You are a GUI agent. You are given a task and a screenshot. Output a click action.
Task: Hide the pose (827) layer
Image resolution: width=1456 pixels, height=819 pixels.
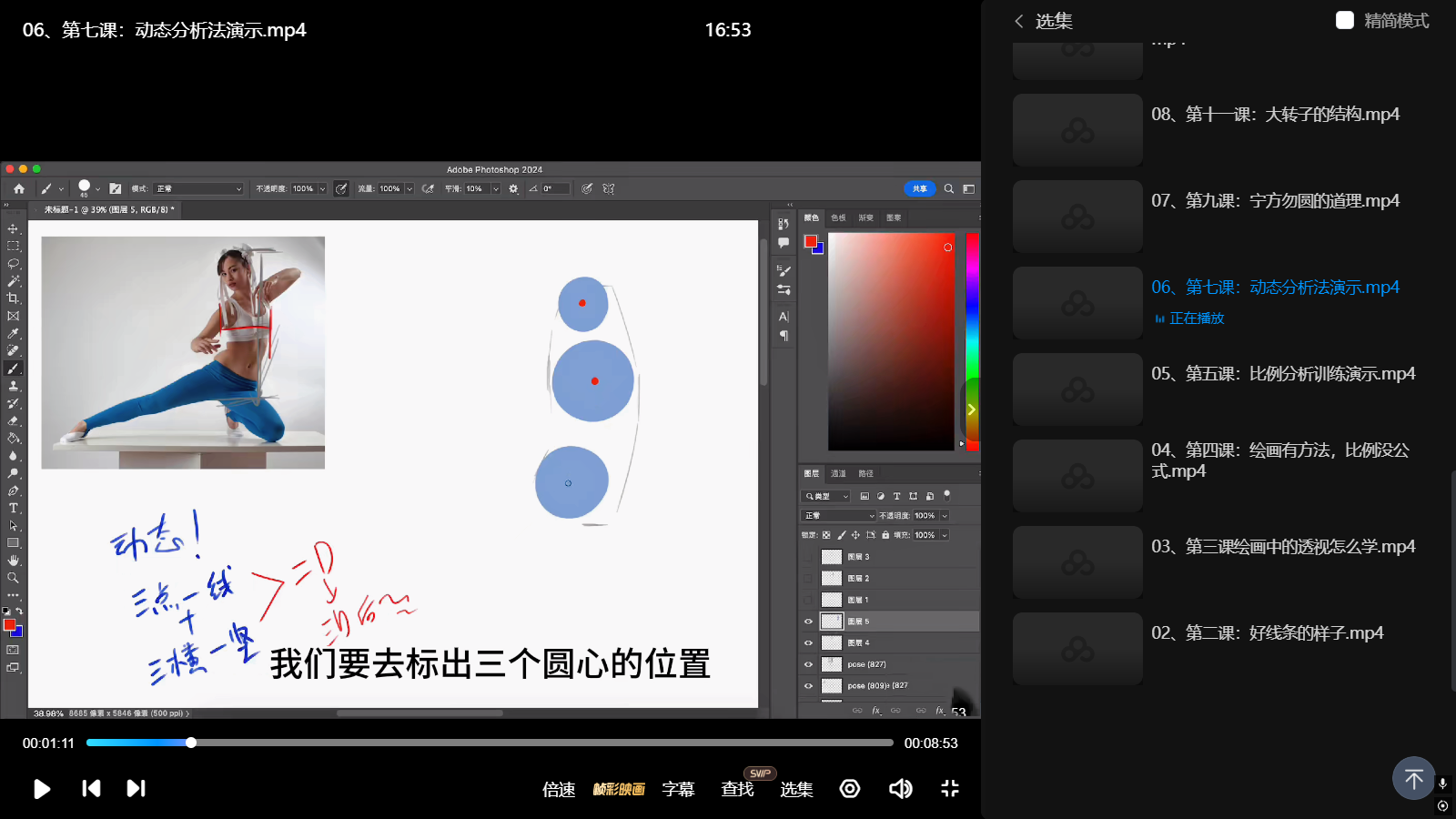pos(808,664)
